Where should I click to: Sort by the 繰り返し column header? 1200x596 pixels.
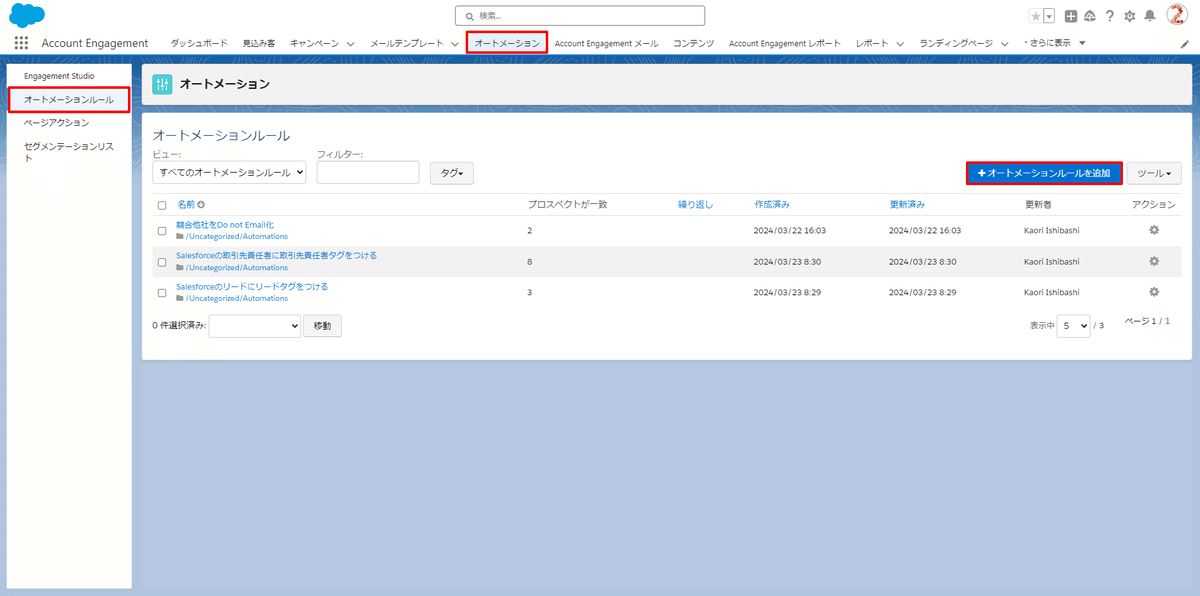[696, 204]
